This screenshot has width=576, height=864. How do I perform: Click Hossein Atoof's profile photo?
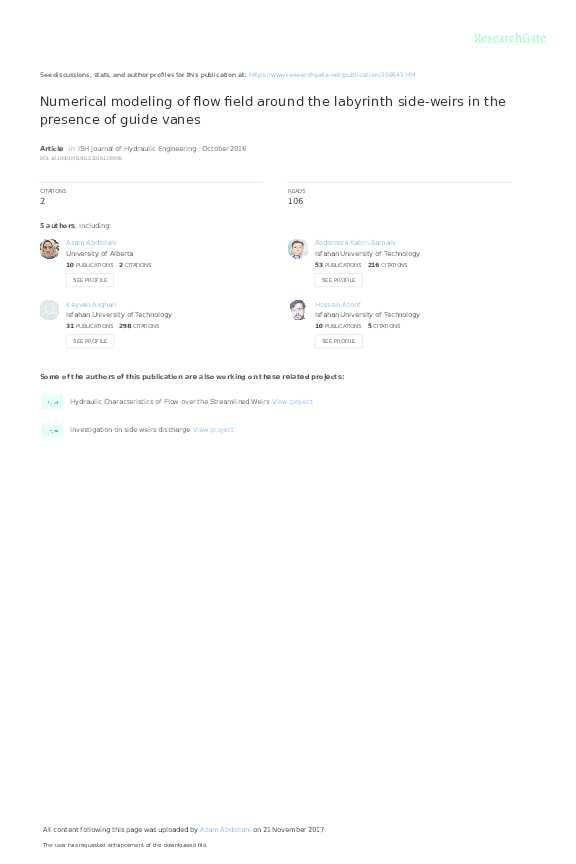point(298,310)
